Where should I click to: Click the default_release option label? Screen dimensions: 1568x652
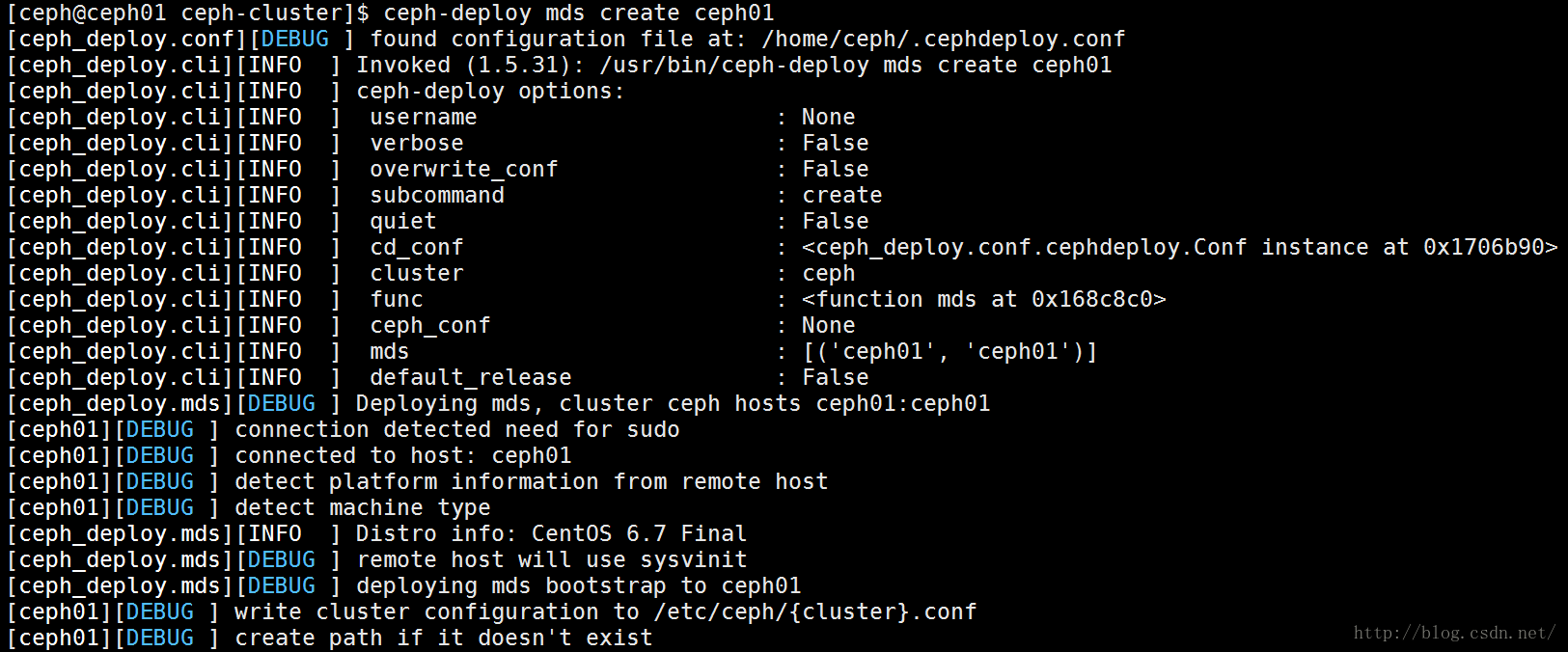pos(471,378)
